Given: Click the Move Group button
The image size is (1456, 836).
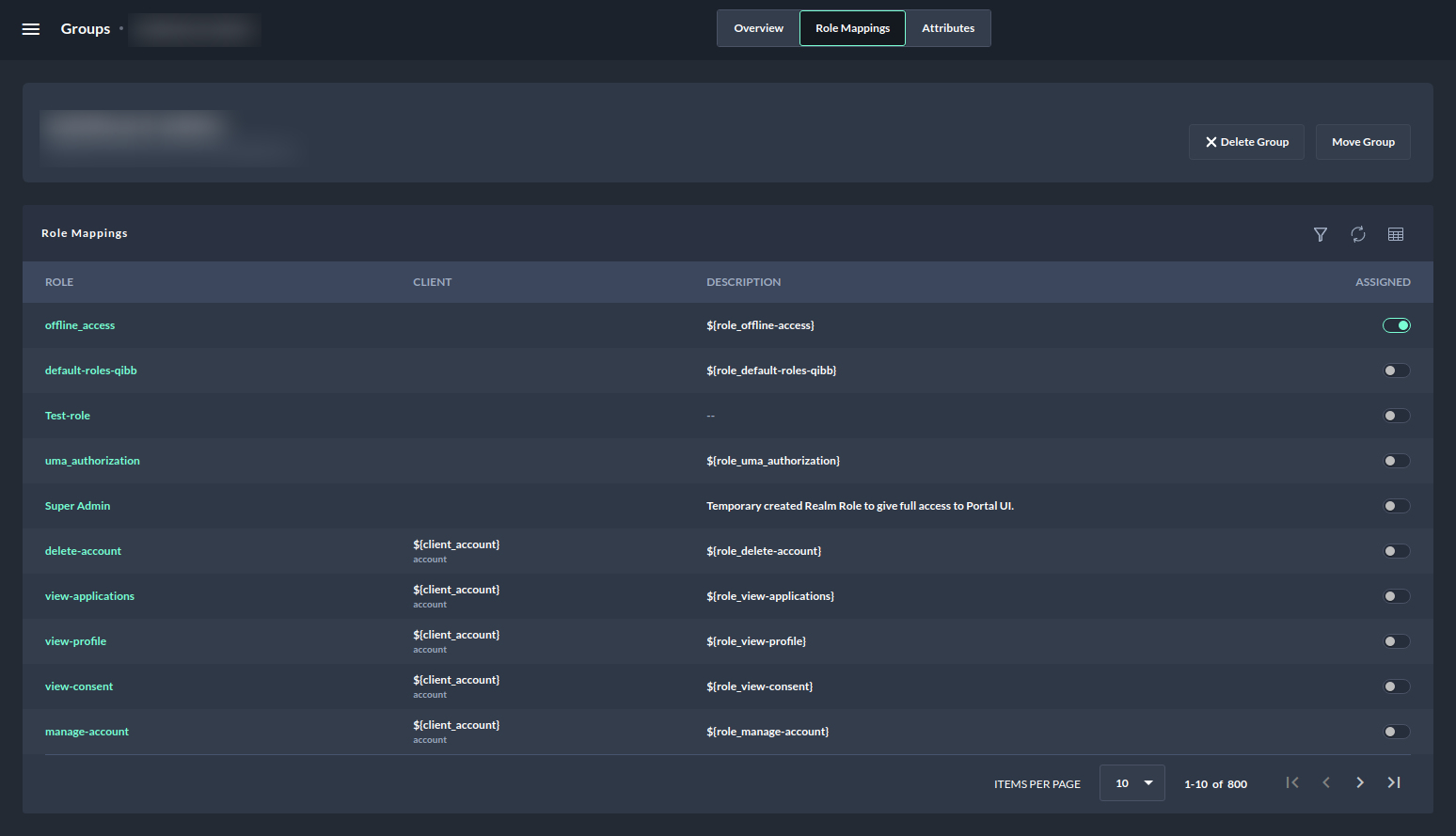Looking at the screenshot, I should coord(1363,142).
